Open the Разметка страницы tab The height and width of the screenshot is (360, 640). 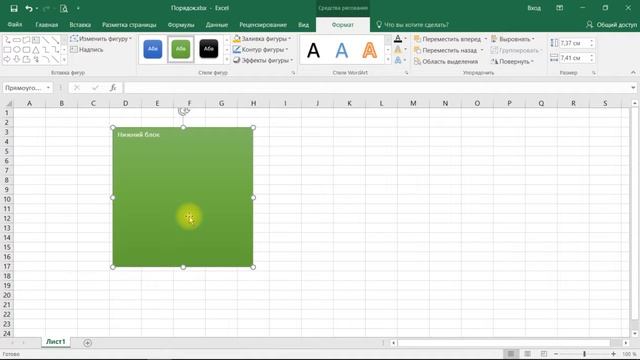pyautogui.click(x=129, y=24)
